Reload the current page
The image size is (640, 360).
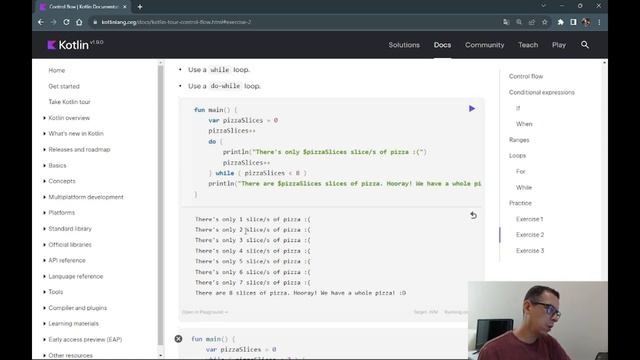pos(66,22)
